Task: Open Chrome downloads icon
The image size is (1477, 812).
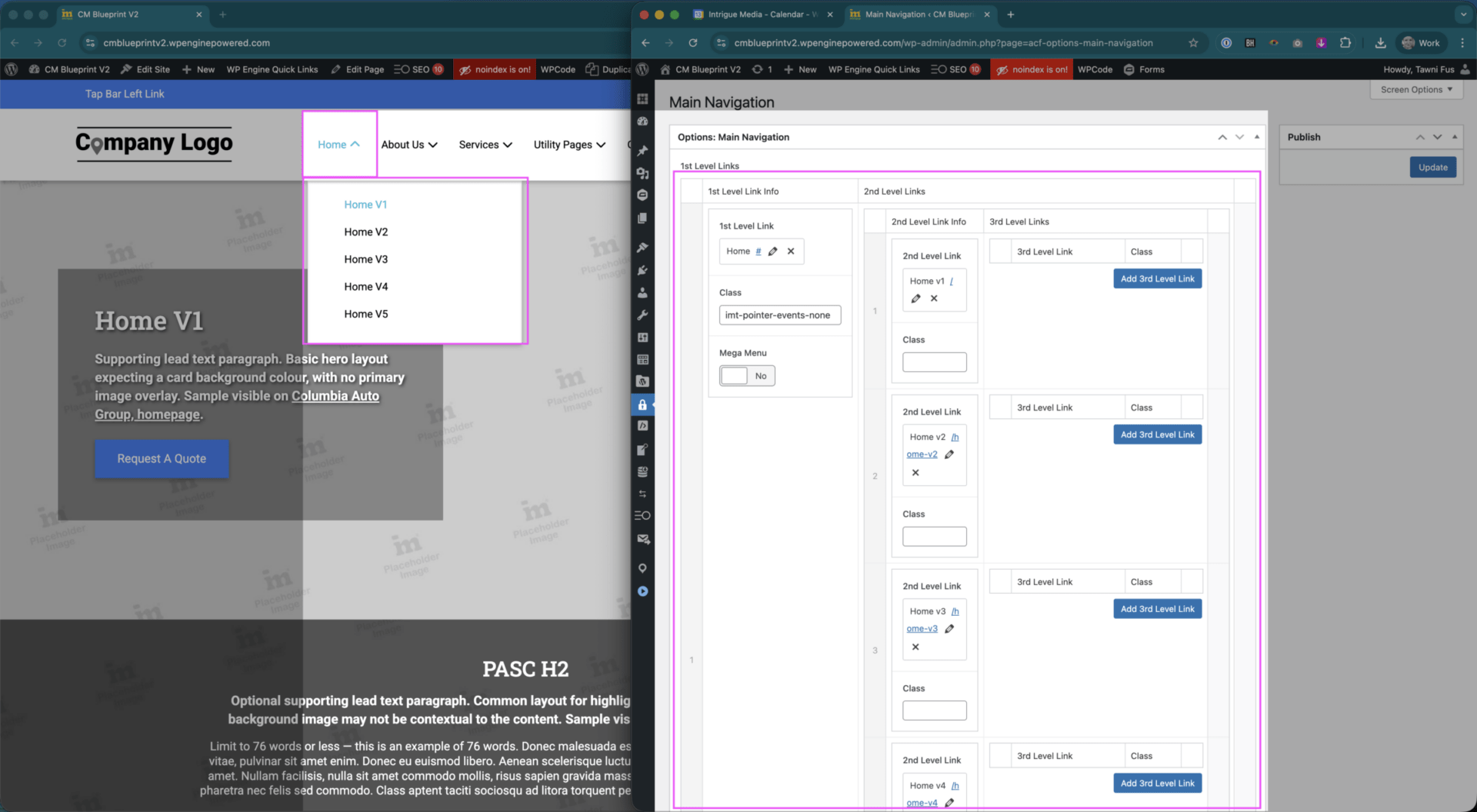Action: tap(1380, 43)
